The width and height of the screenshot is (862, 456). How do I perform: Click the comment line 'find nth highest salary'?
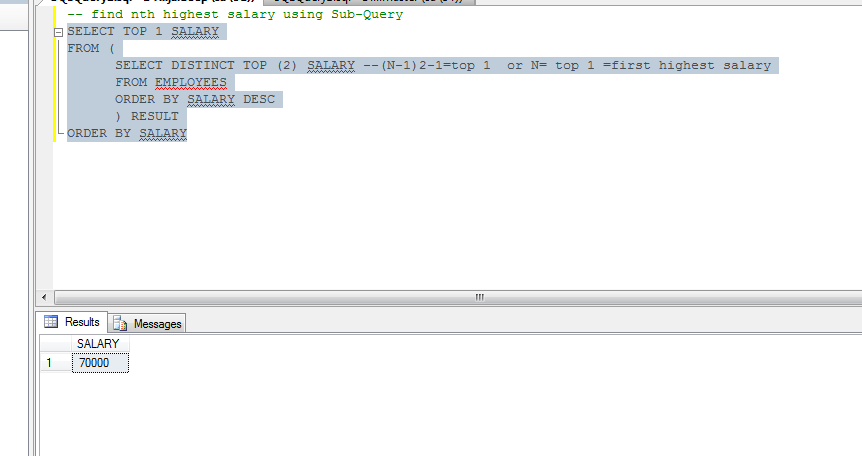235,14
